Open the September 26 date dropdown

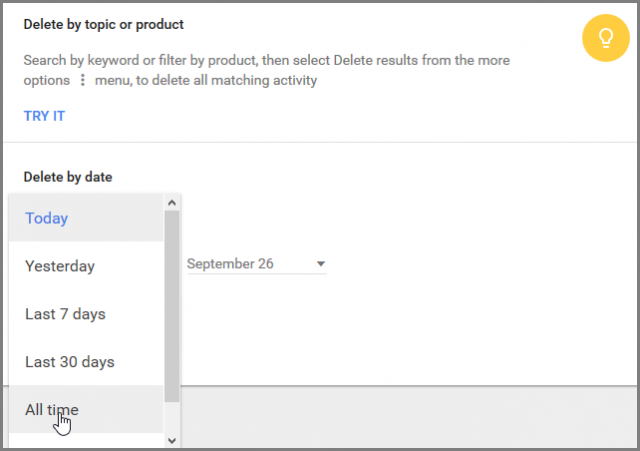[x=257, y=264]
